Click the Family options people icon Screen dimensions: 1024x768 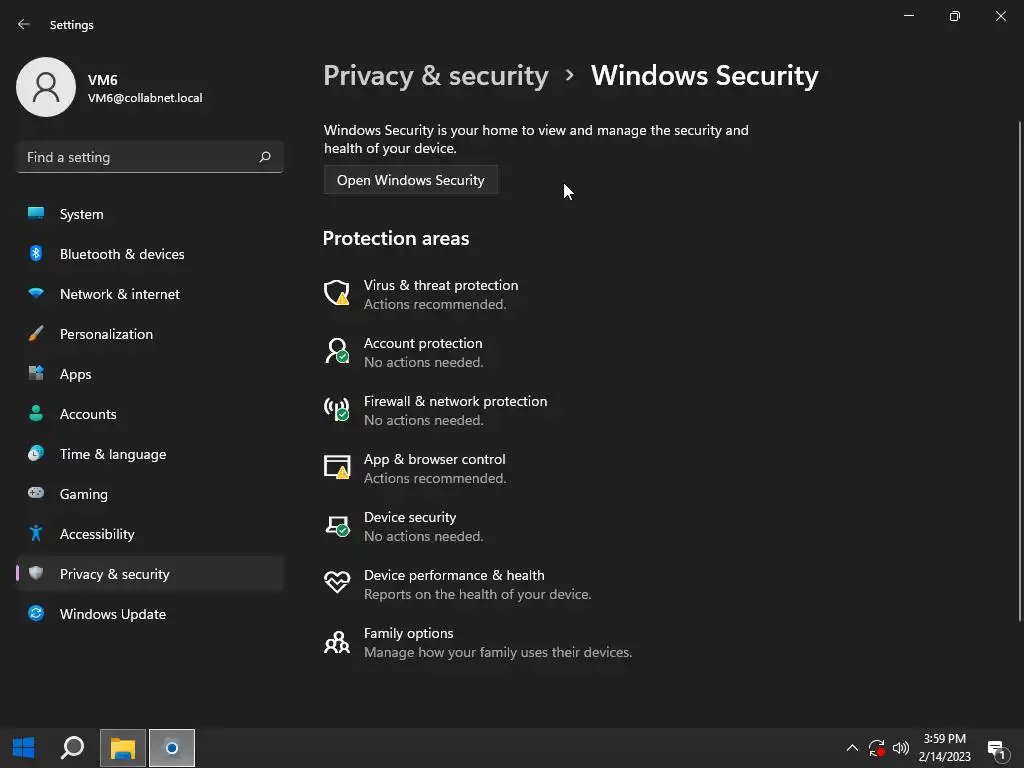coord(337,642)
